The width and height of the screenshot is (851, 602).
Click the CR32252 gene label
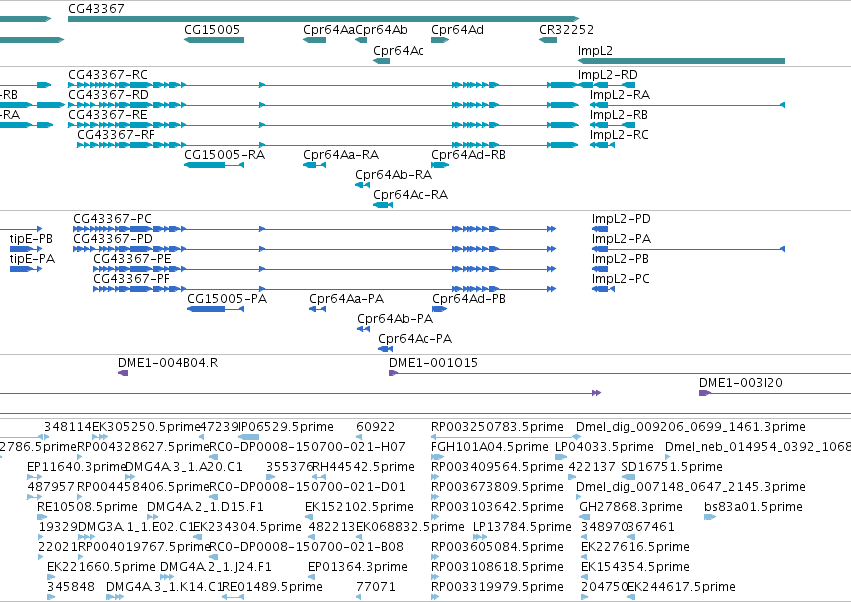click(566, 30)
